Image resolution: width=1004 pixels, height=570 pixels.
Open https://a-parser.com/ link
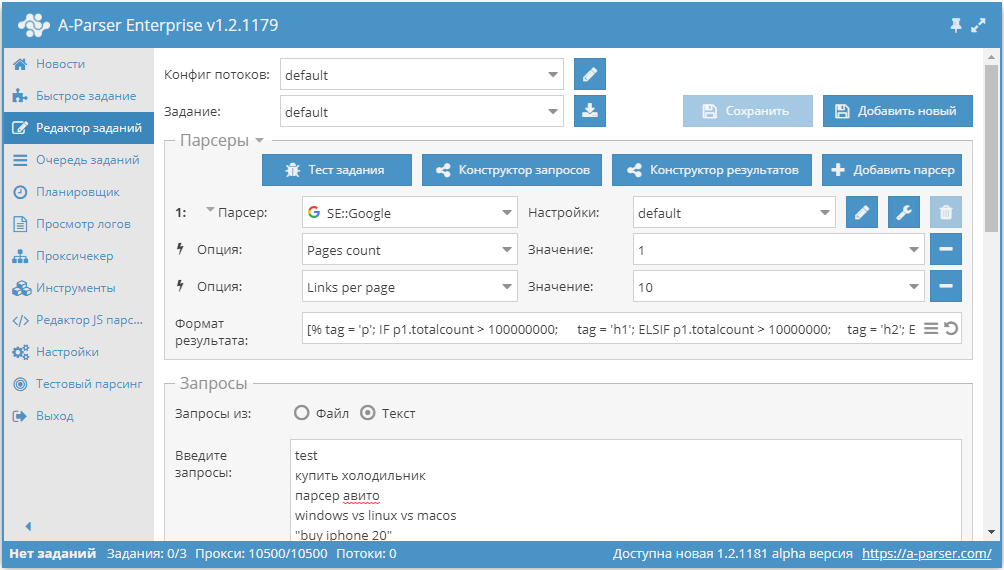click(x=927, y=553)
